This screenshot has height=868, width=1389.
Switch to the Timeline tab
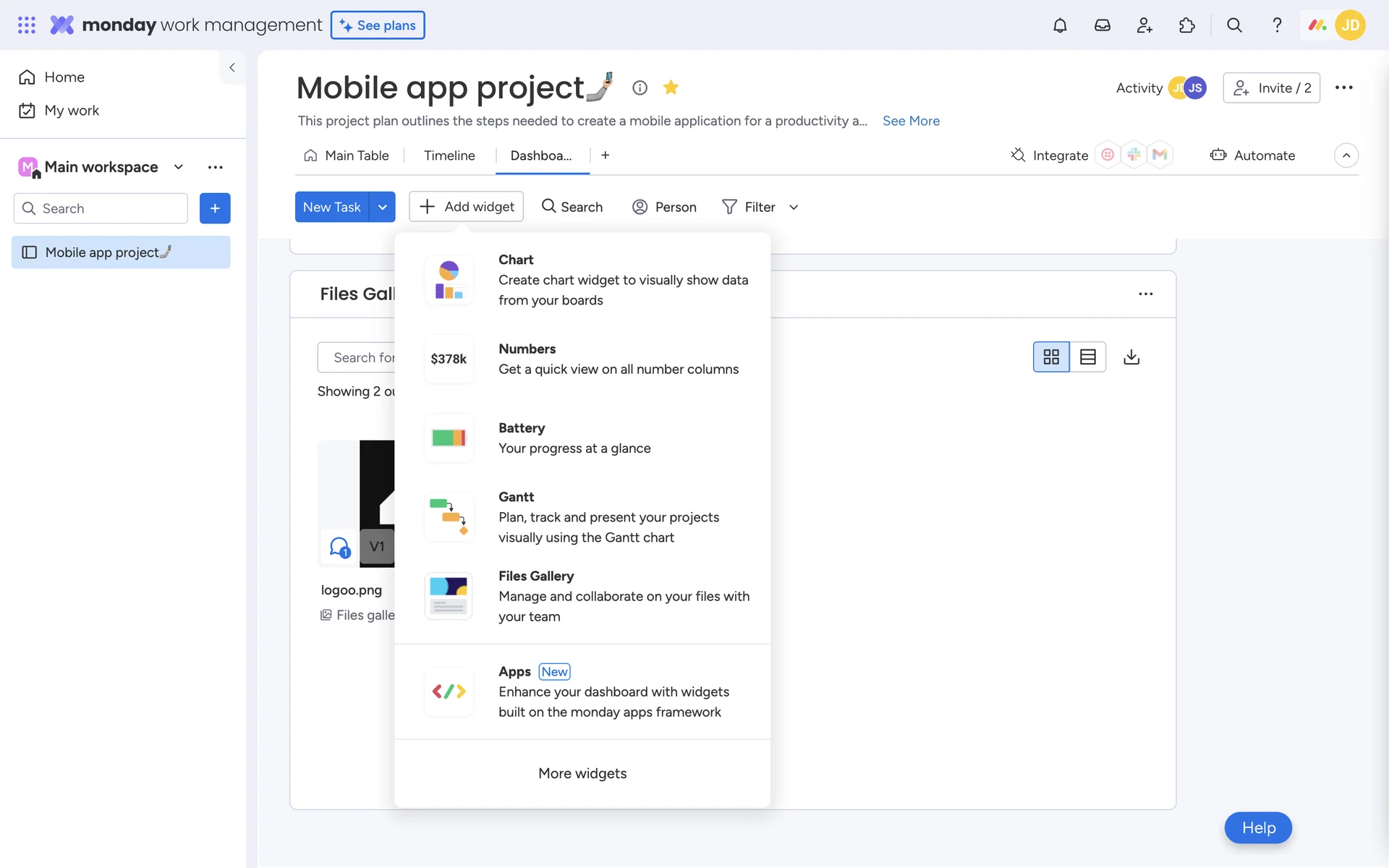pos(449,156)
